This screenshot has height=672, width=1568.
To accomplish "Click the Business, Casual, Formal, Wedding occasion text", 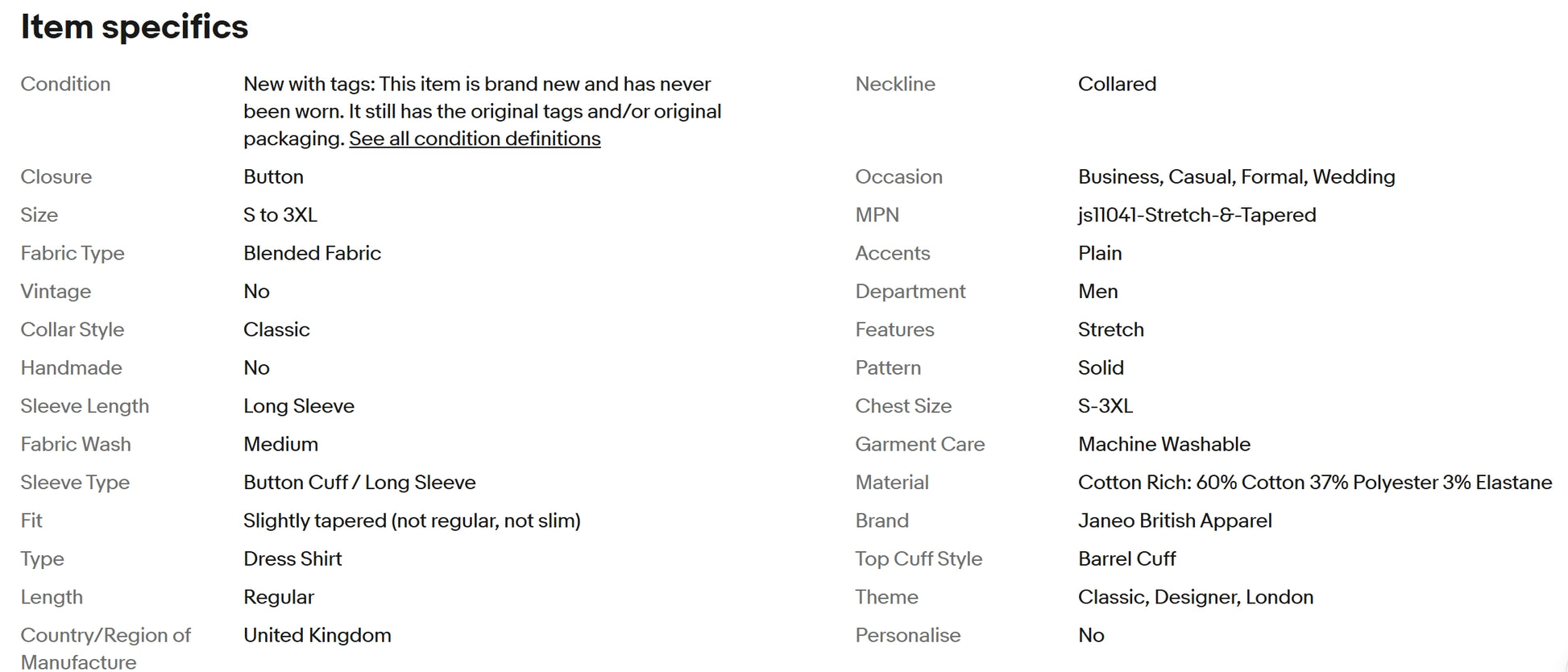I will coord(1236,176).
